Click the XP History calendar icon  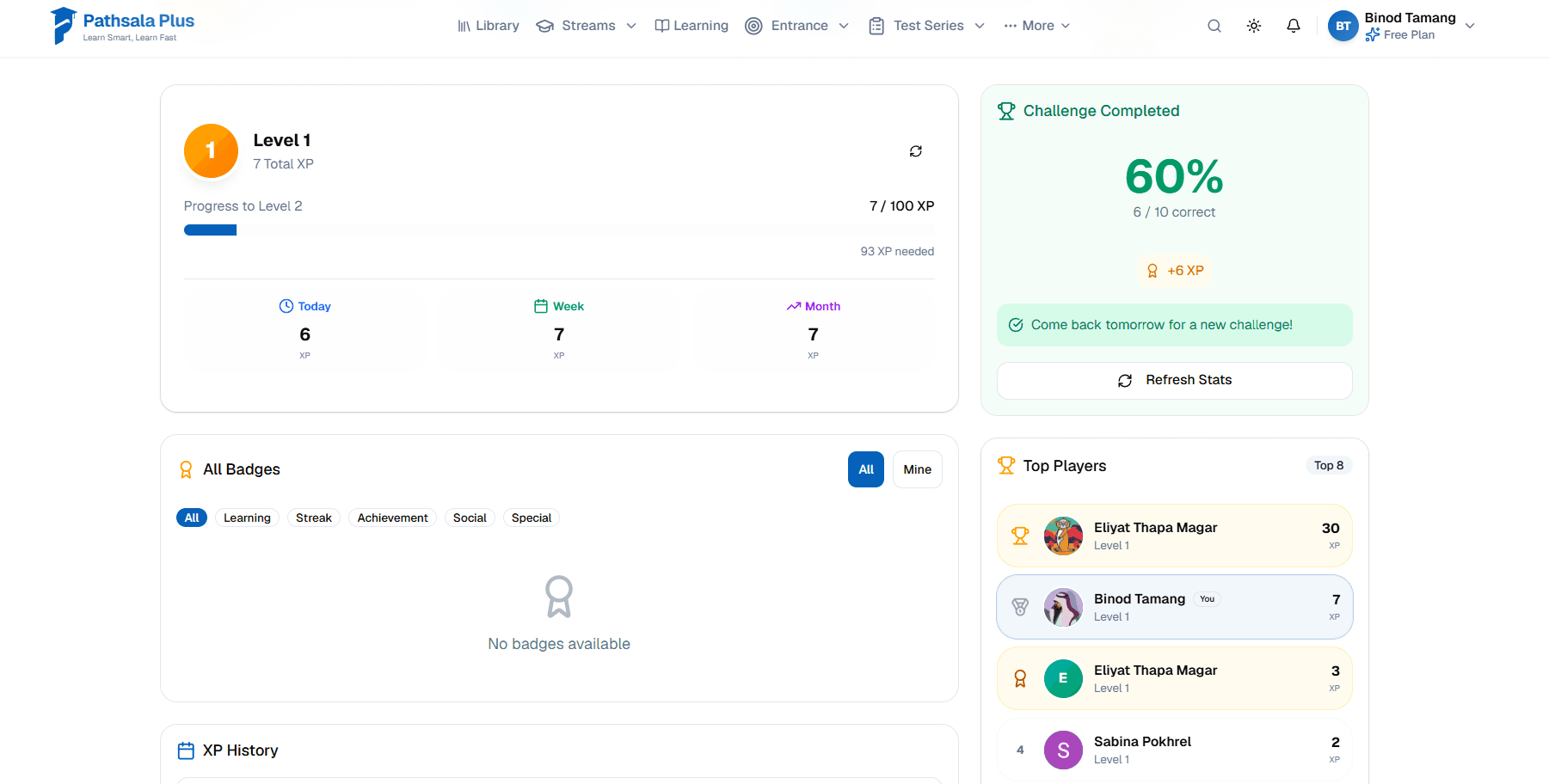[x=186, y=751]
